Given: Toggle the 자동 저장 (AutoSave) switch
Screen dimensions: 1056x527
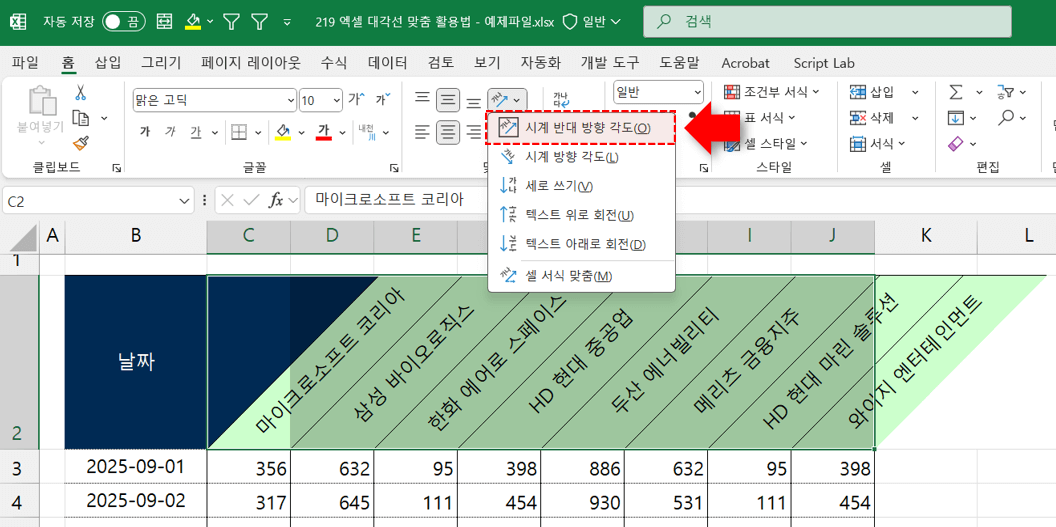Looking at the screenshot, I should coord(123,21).
